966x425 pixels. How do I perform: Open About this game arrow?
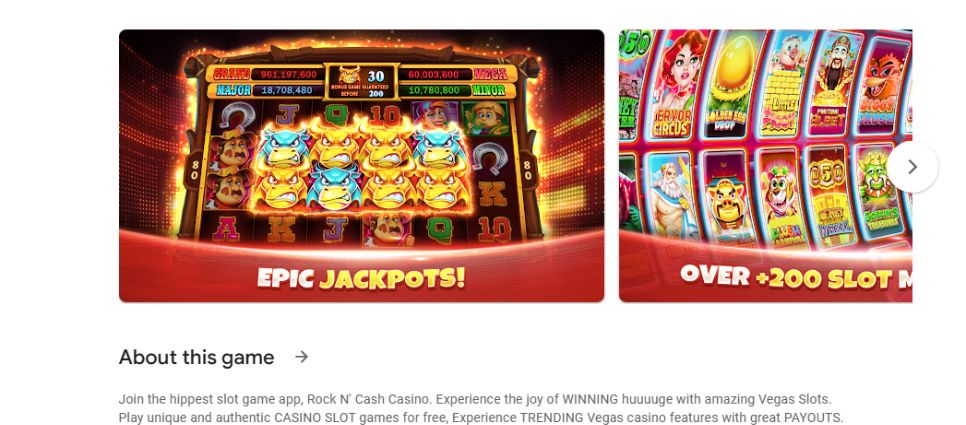pyautogui.click(x=301, y=357)
